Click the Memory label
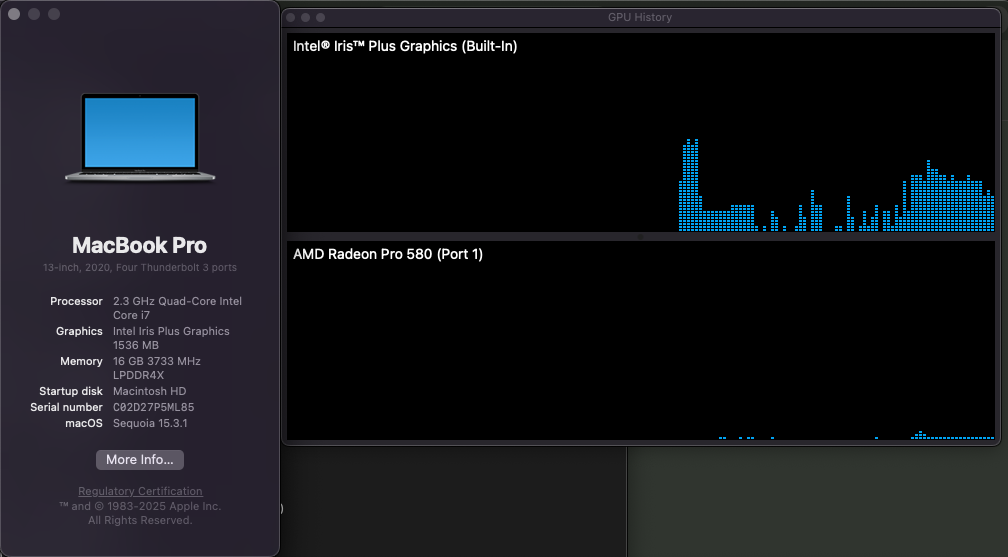The image size is (1008, 557). [x=81, y=361]
